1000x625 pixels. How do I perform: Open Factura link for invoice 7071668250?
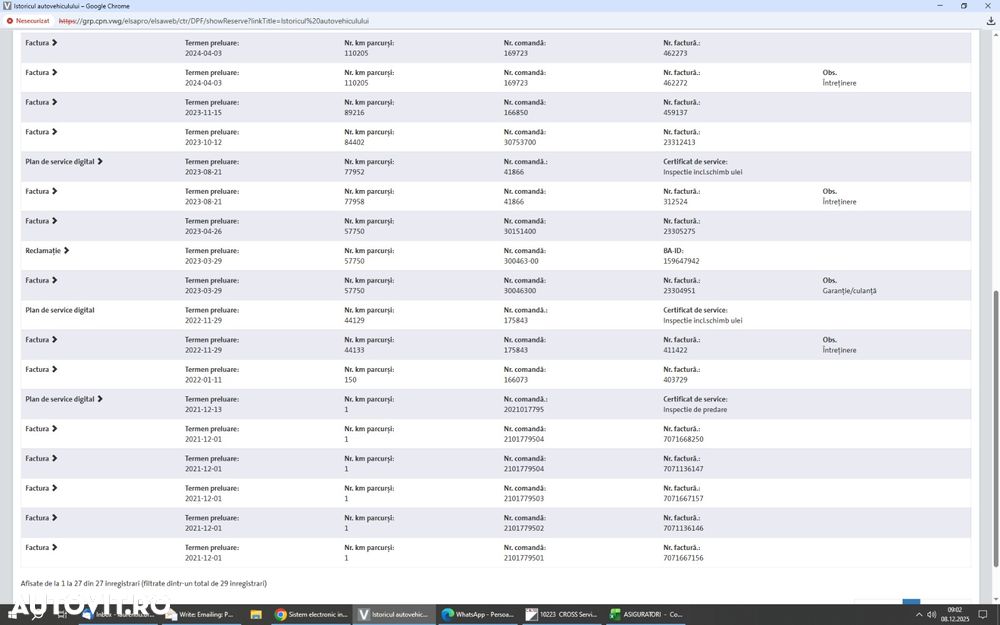41,429
